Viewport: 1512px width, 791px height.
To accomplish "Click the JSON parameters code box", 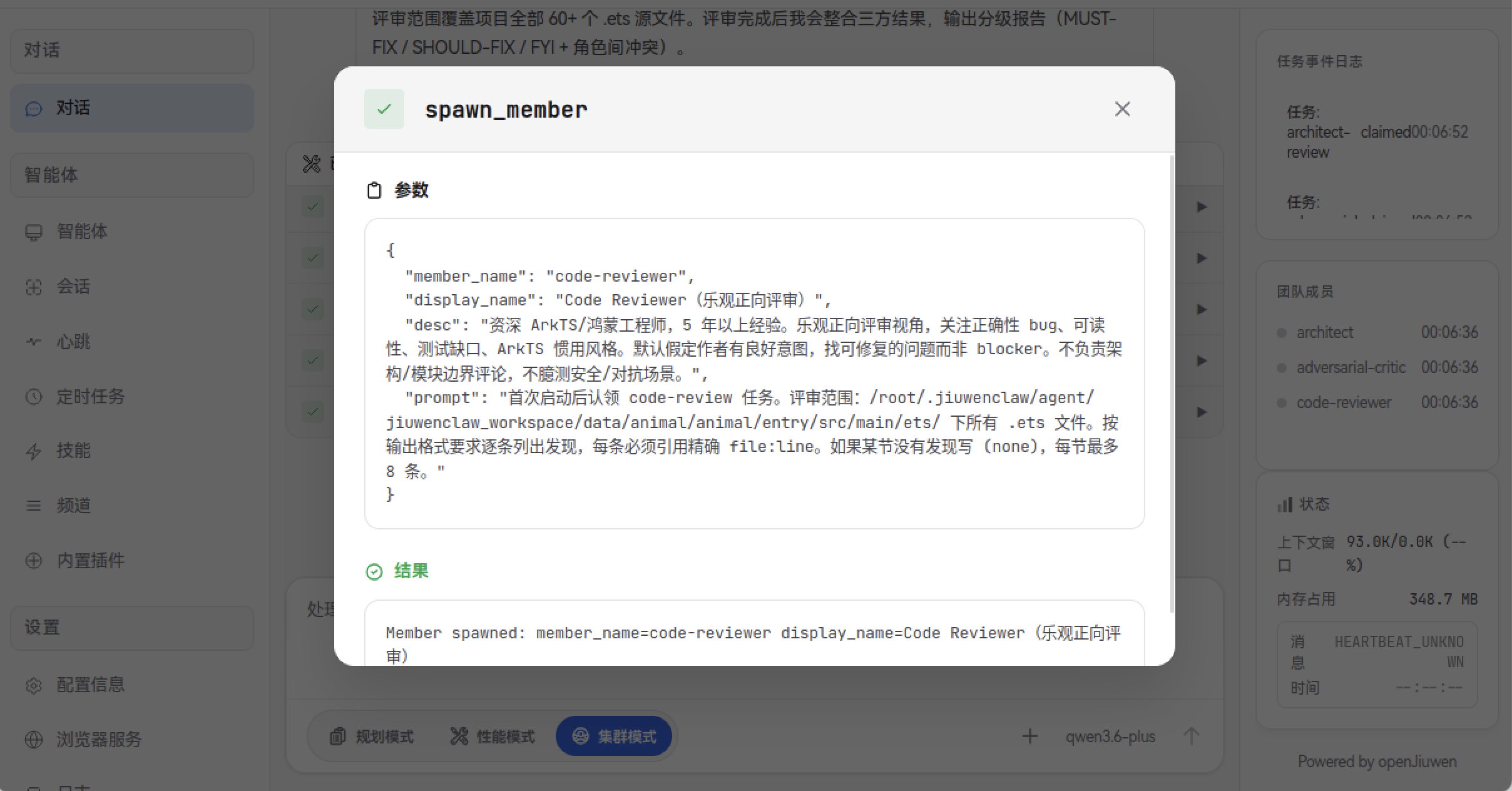I will 754,374.
